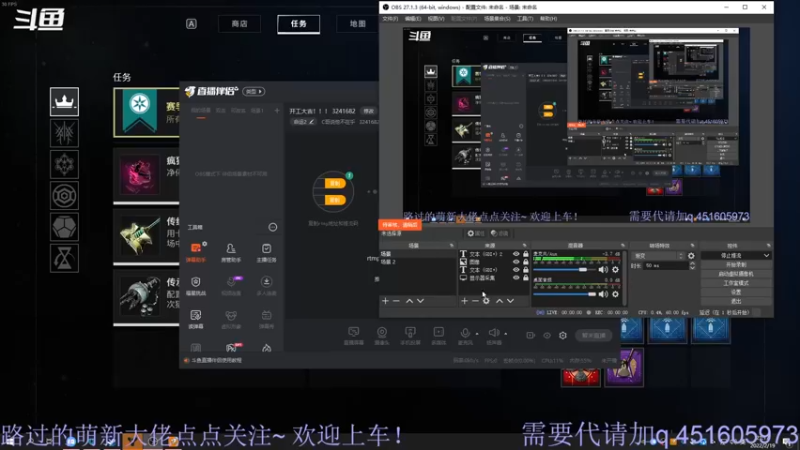Add phone screen cast source in companion toolbar
Viewport: 800px width, 450px height.
click(410, 336)
